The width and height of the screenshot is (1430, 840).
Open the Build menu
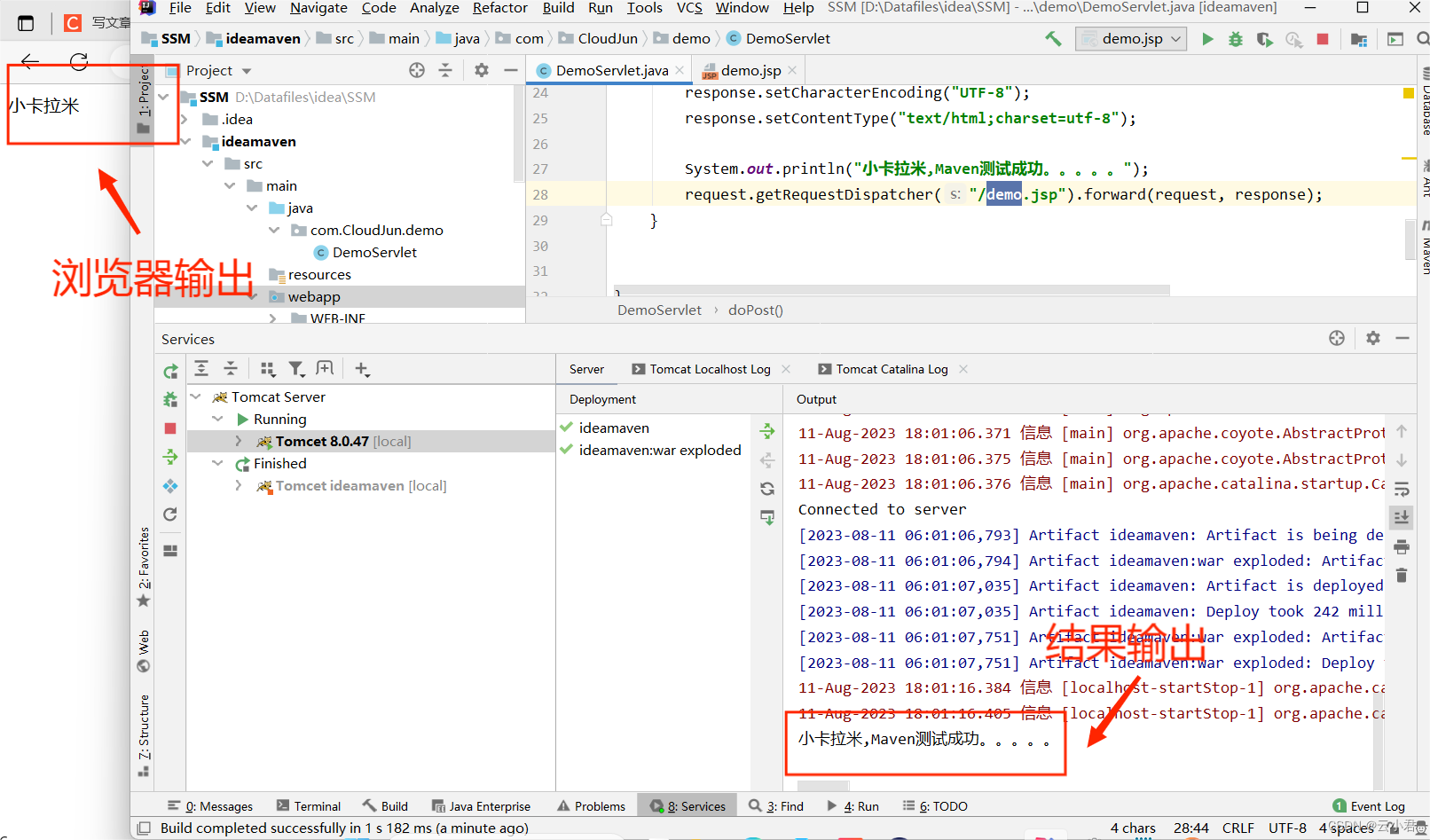point(559,8)
